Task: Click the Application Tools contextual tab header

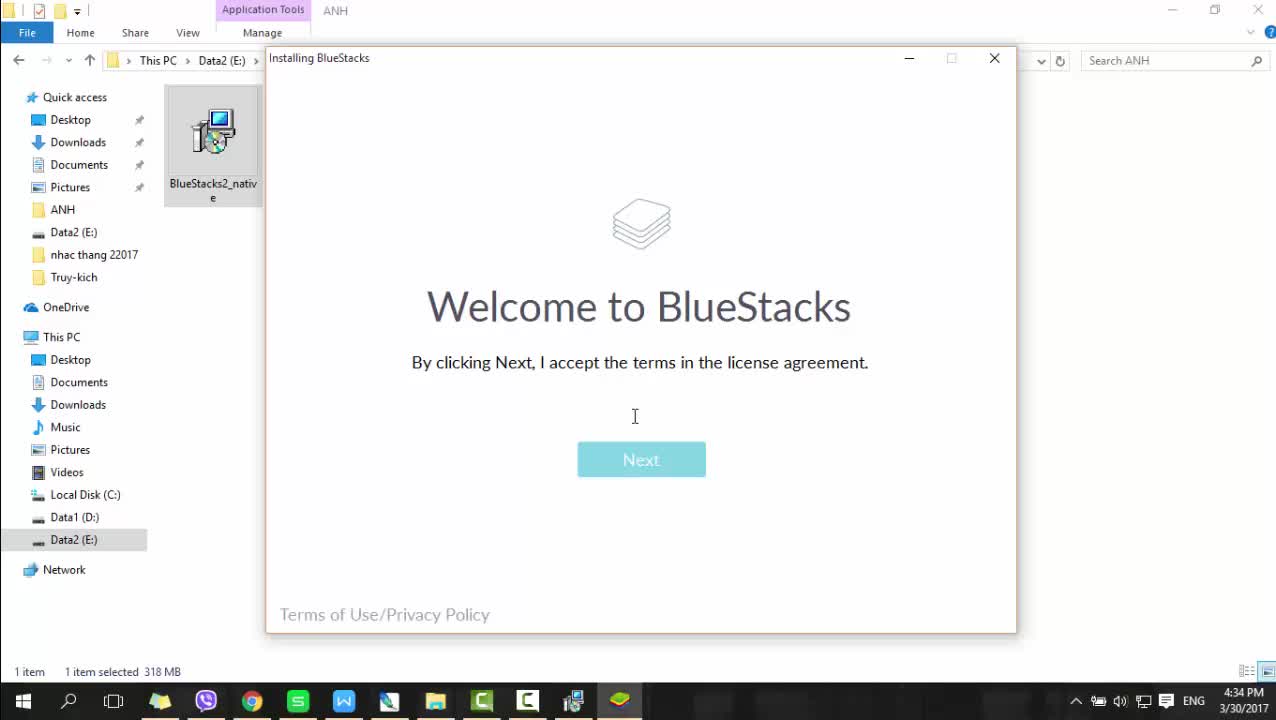Action: coord(263,10)
